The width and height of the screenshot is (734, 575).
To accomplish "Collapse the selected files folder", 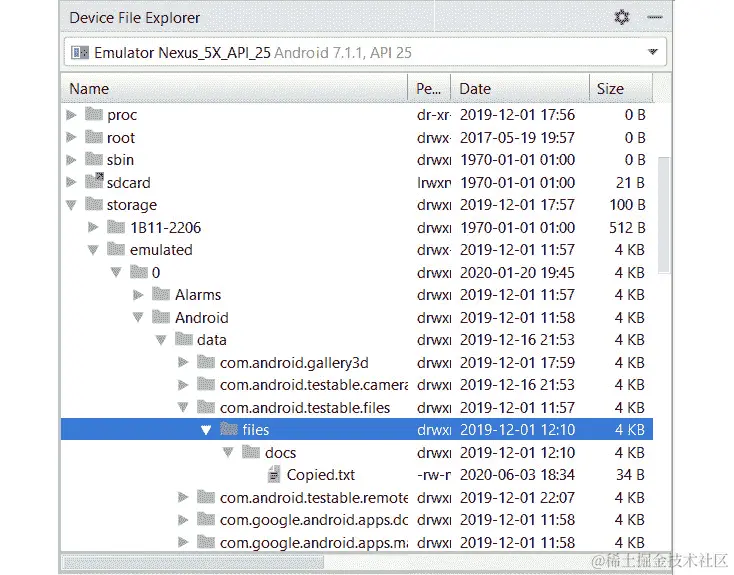I will [x=206, y=429].
